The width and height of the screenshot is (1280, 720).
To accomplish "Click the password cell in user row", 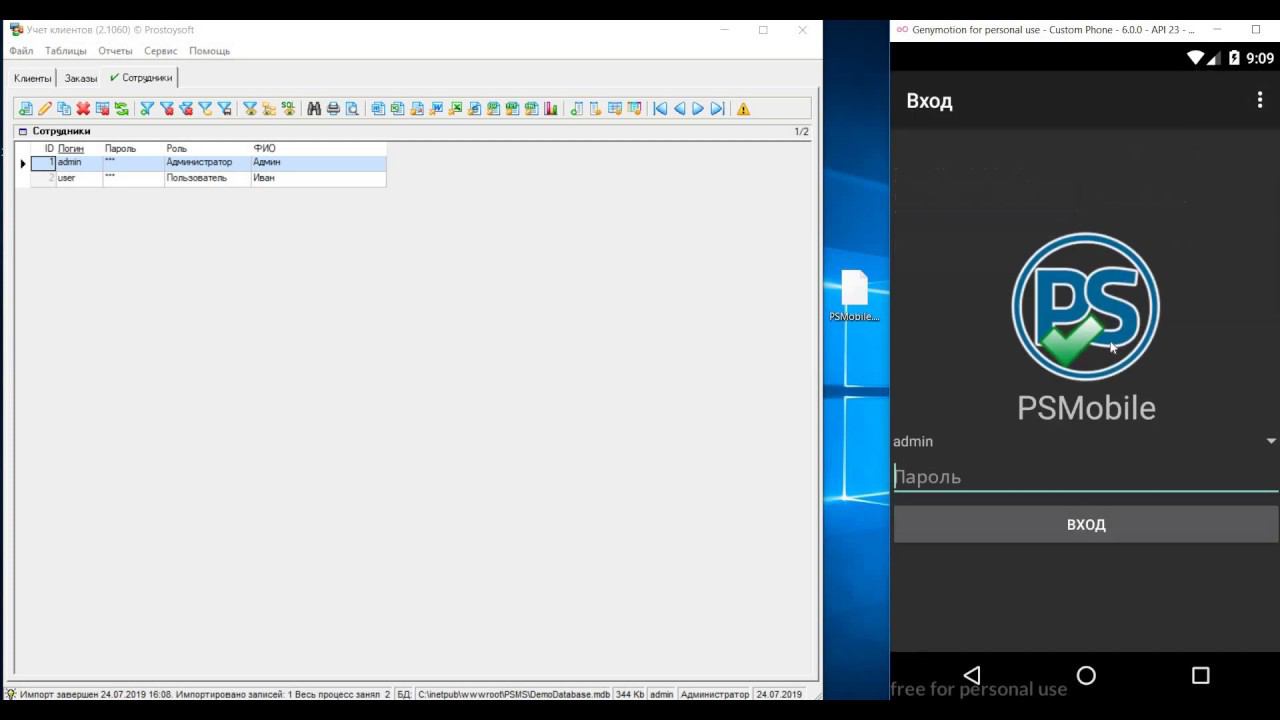I will coord(133,178).
